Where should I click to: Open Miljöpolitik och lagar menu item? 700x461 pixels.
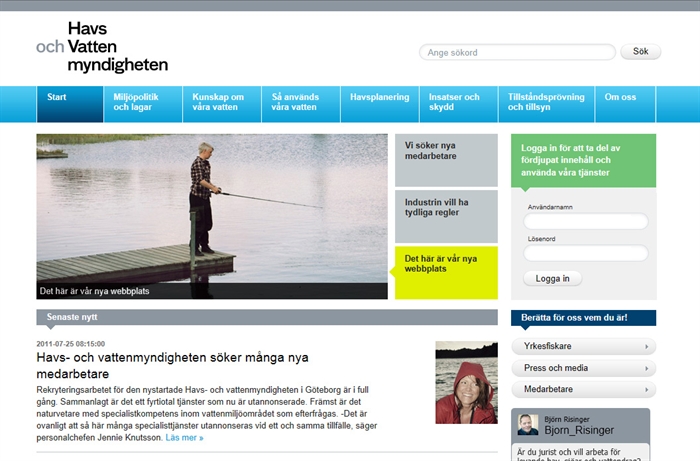(x=143, y=104)
